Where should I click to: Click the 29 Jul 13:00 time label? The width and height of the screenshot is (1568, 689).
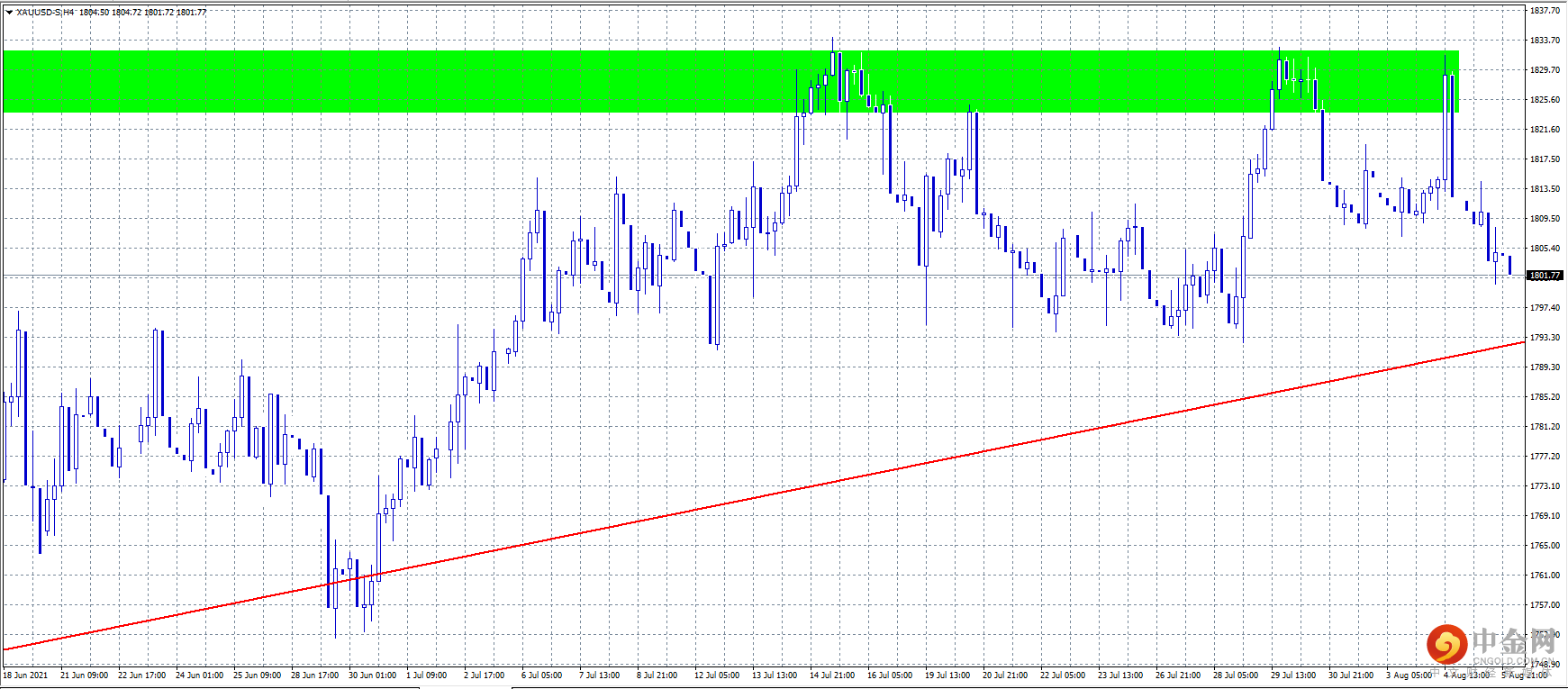click(x=1293, y=675)
